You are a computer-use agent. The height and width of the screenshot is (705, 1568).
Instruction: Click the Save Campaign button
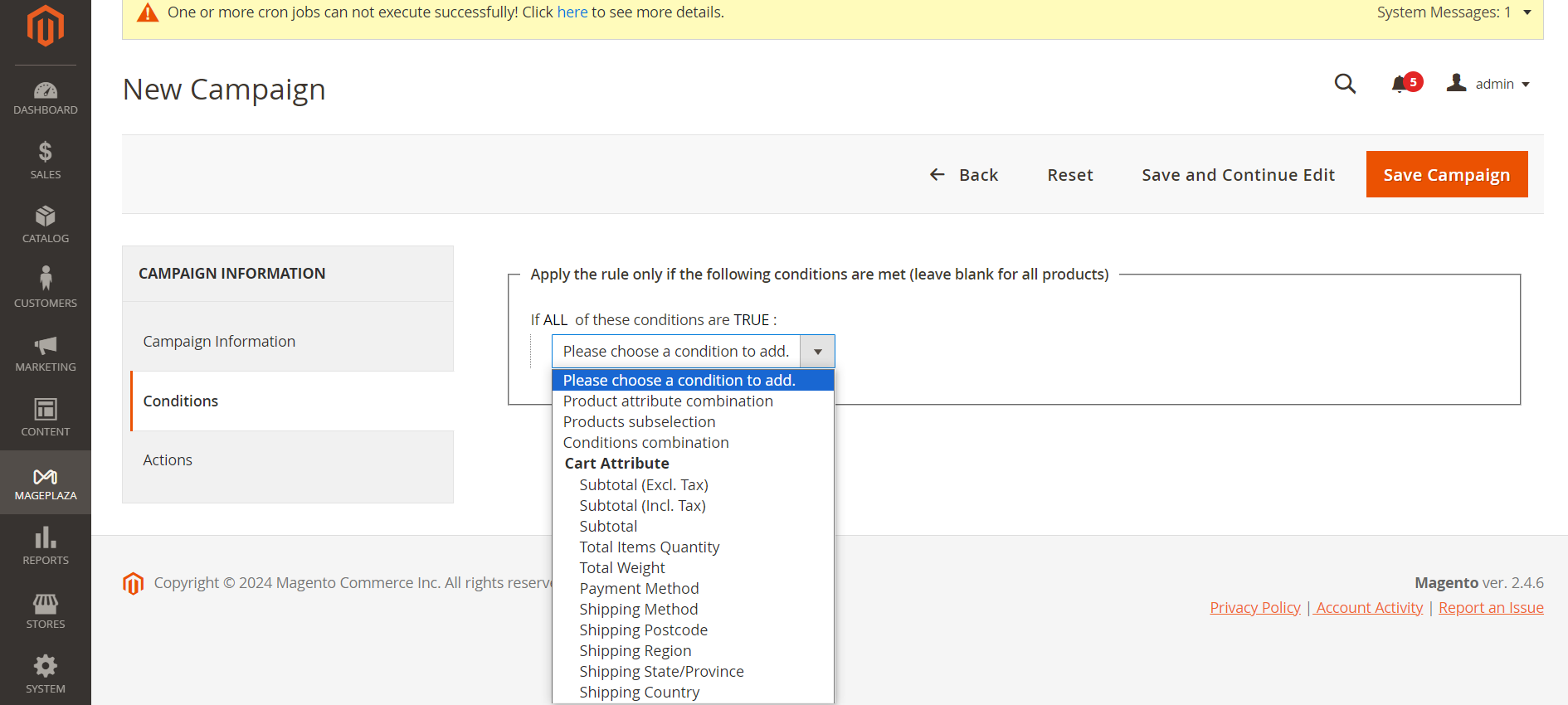[1446, 175]
